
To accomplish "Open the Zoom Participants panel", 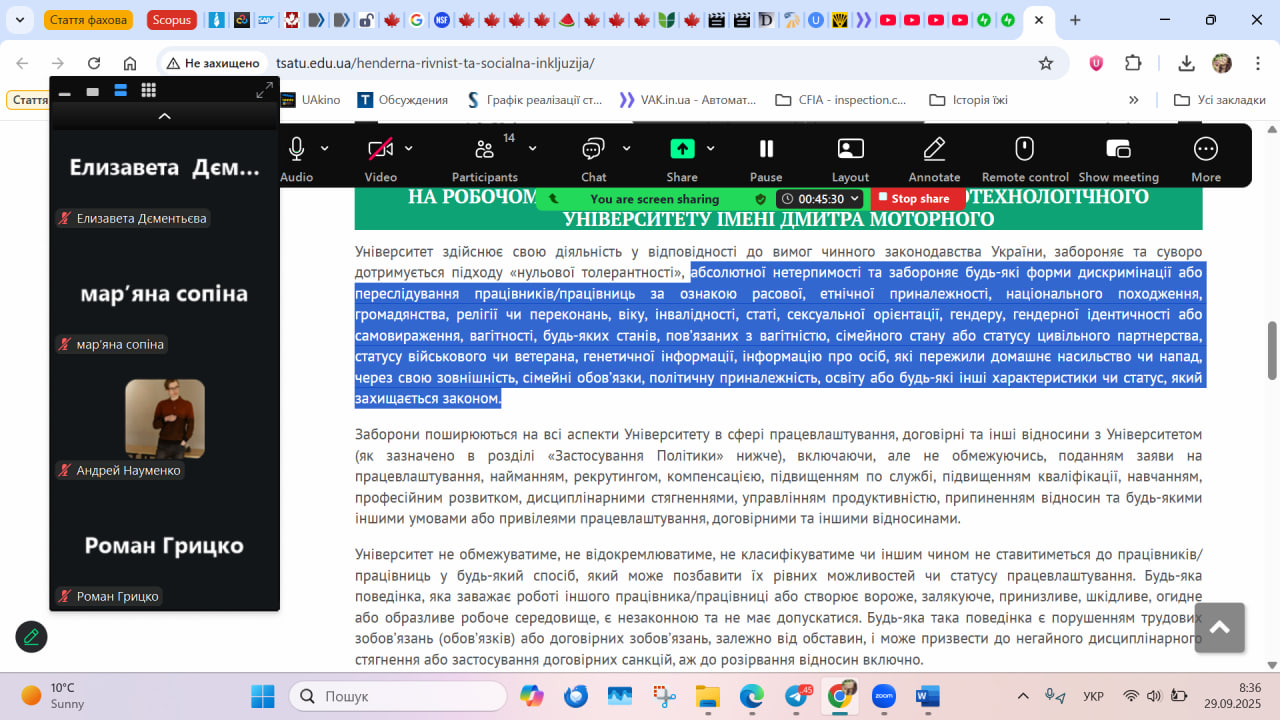I will click(x=485, y=150).
